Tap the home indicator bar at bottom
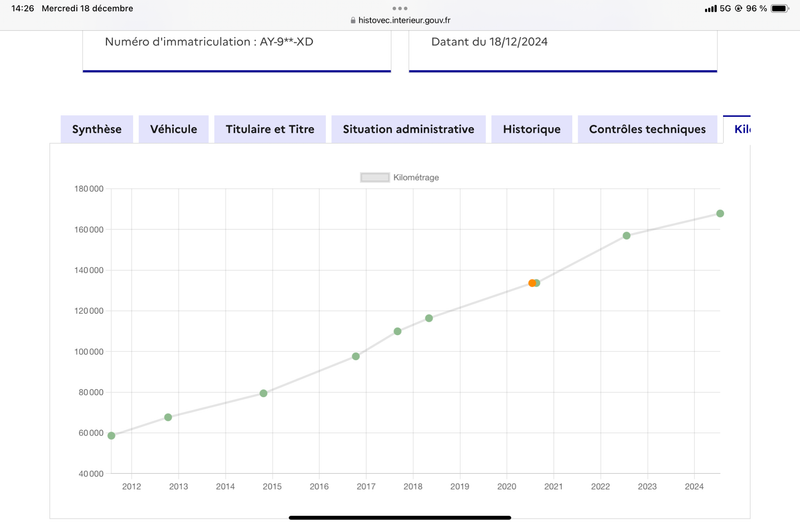The height and width of the screenshot is (525, 800). click(x=400, y=518)
